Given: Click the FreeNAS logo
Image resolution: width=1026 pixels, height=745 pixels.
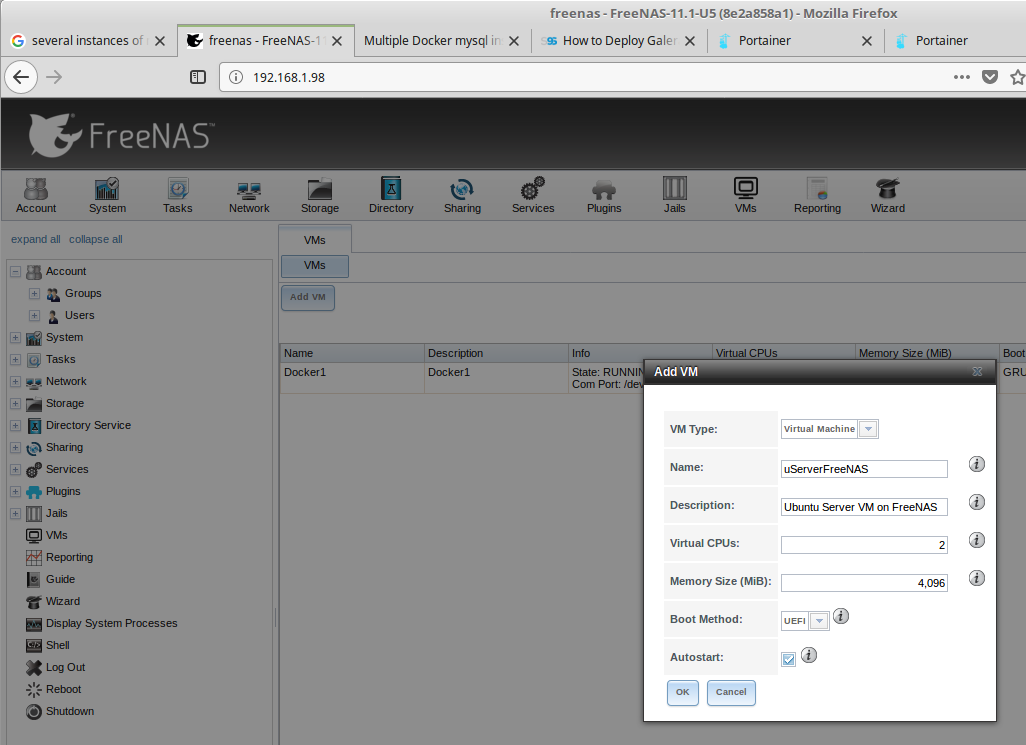Looking at the screenshot, I should tap(120, 135).
